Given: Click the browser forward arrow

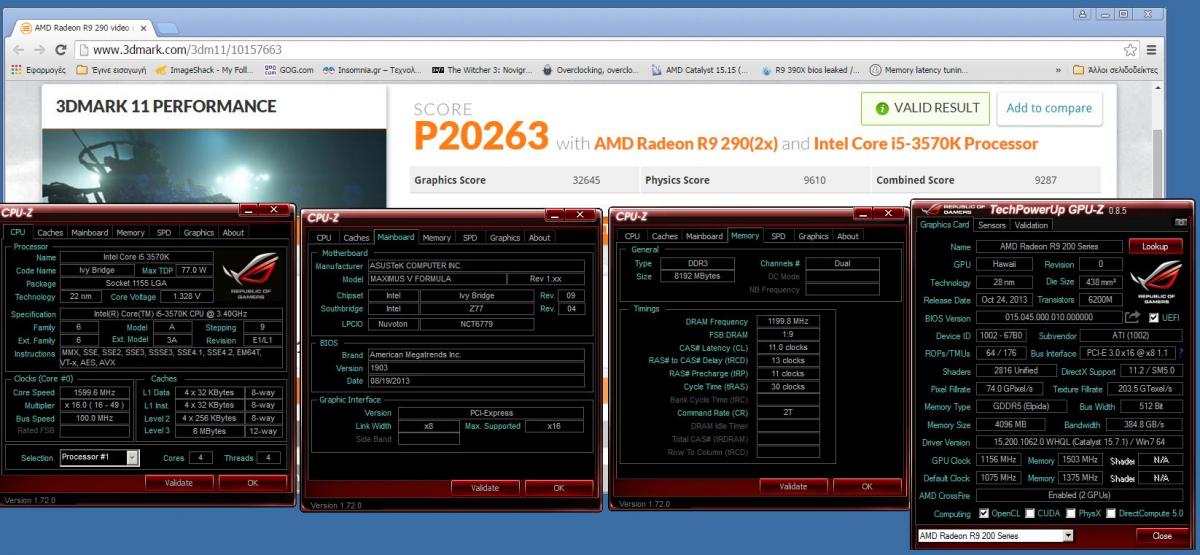Looking at the screenshot, I should 40,49.
